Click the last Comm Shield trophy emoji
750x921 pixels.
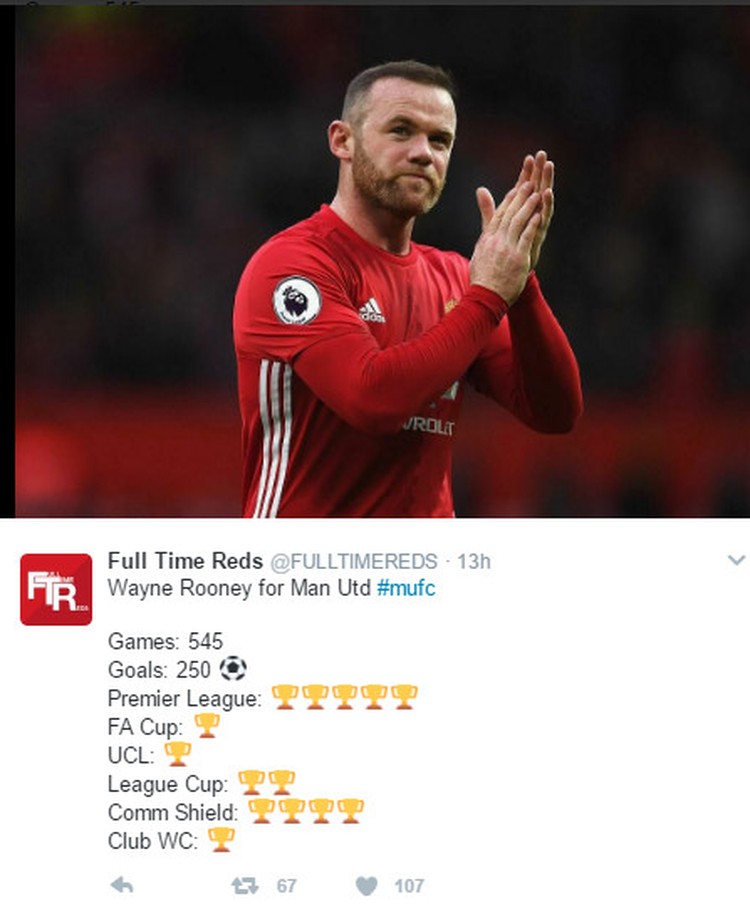click(x=351, y=811)
